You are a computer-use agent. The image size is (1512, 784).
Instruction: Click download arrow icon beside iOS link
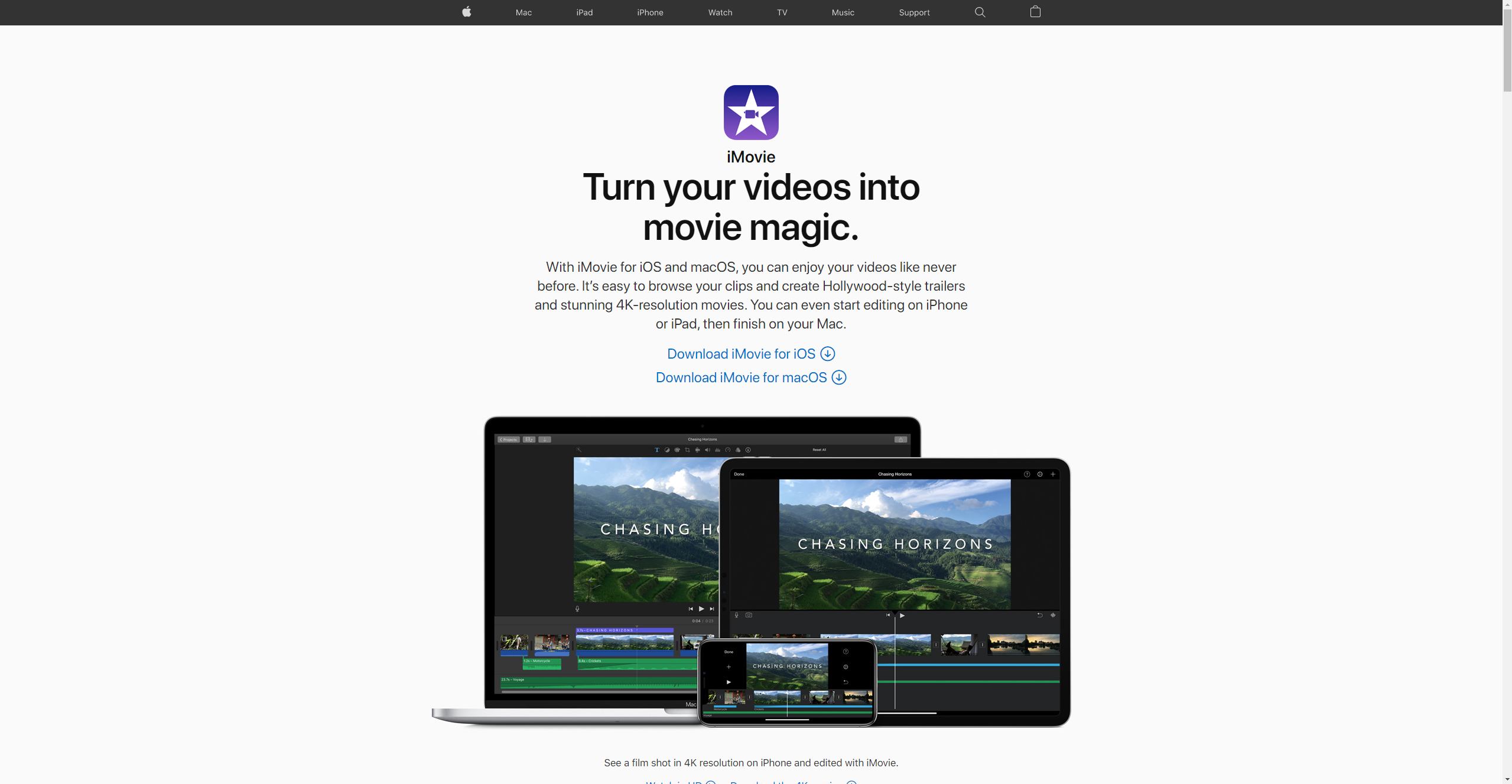coord(828,354)
